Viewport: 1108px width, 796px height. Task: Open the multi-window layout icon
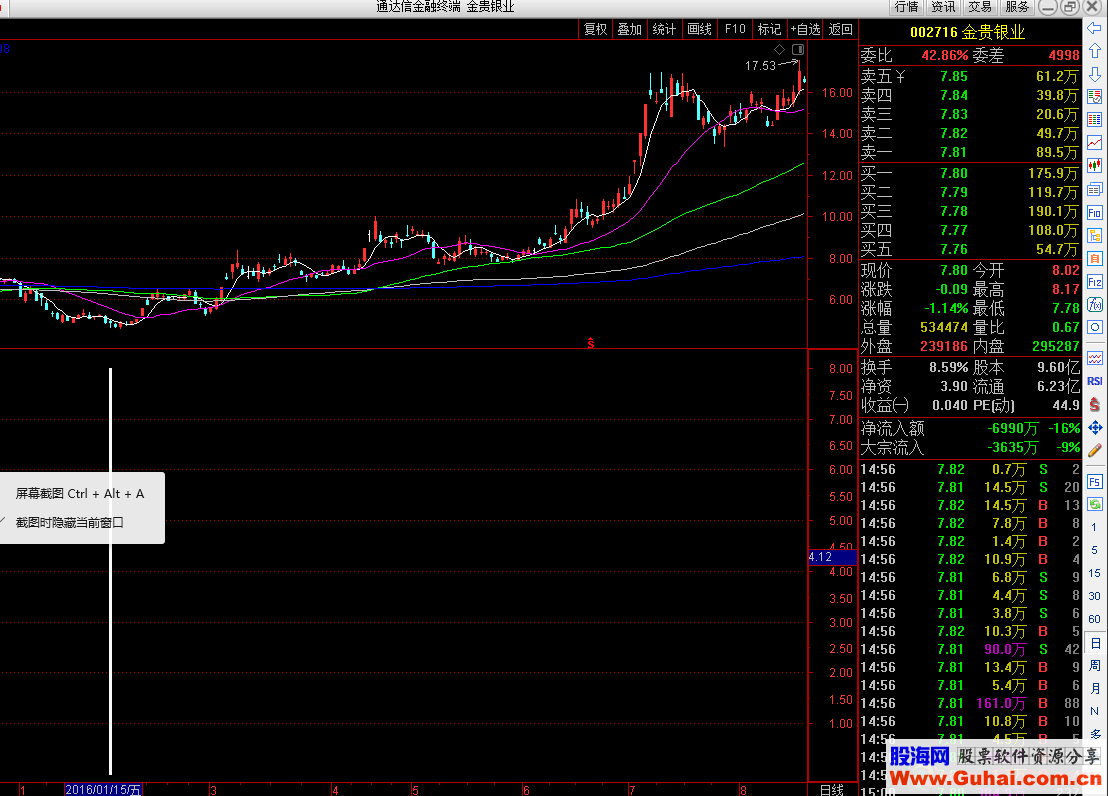pyautogui.click(x=1095, y=189)
